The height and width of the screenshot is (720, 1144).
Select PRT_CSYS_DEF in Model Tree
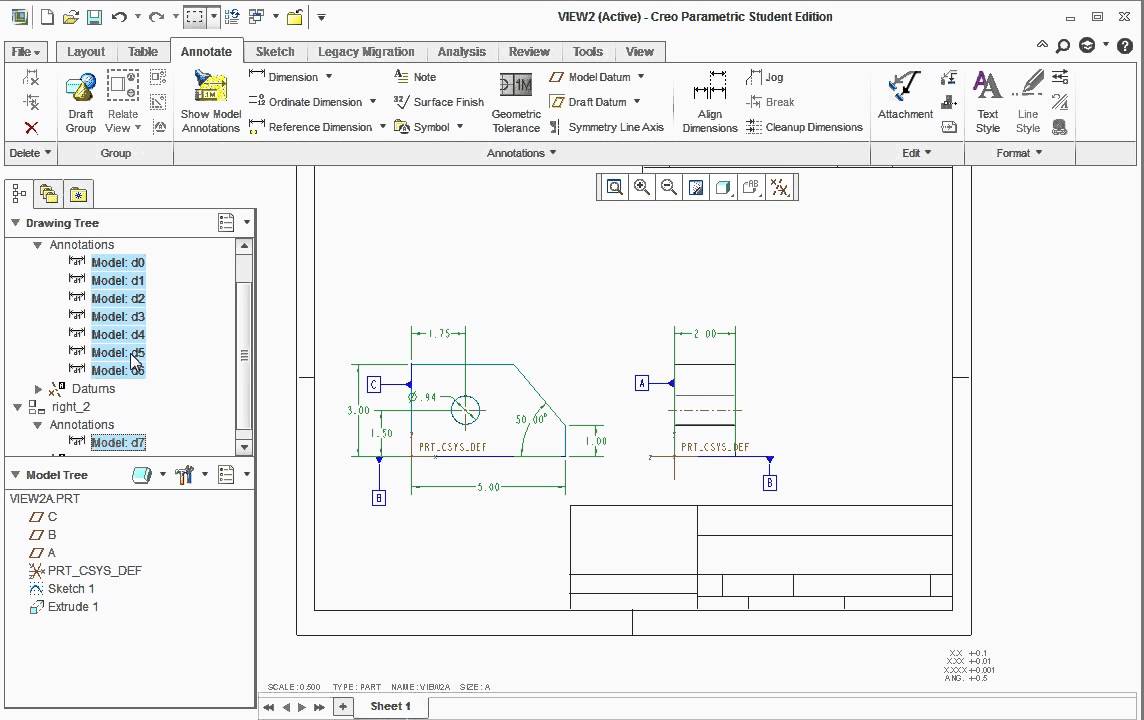tap(94, 570)
